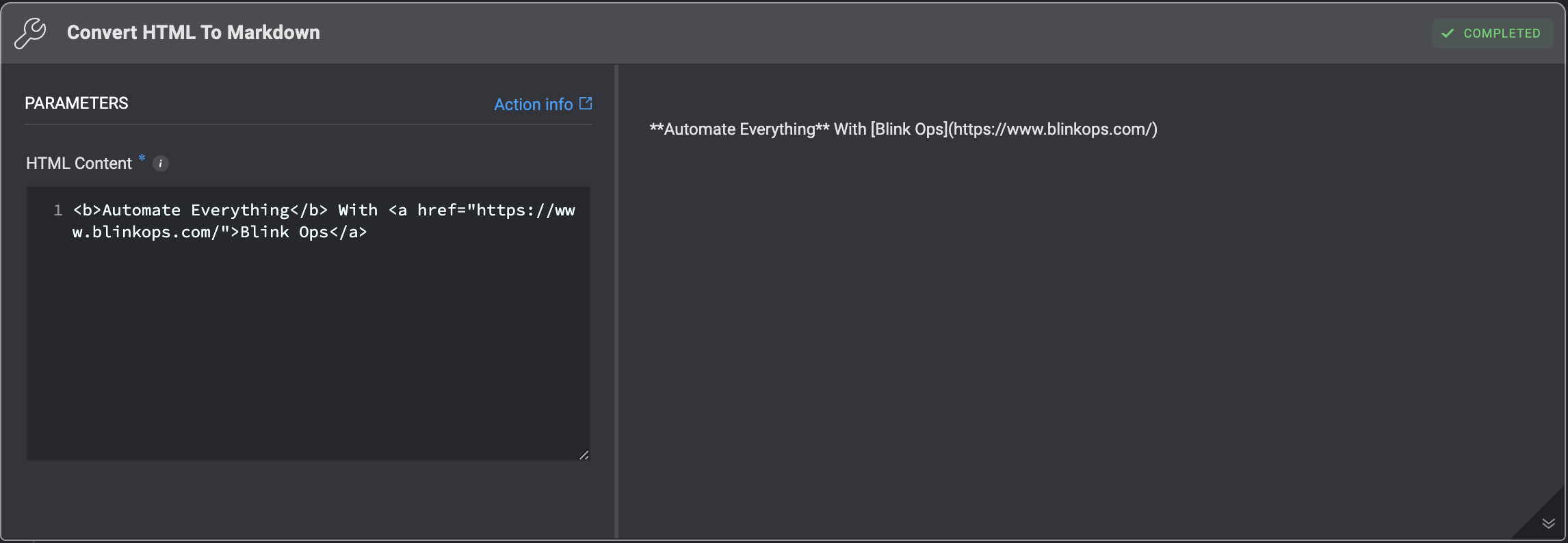Screen dimensions: 1568x543
Task: Click the line number 1 in the editor gutter
Action: pos(58,210)
